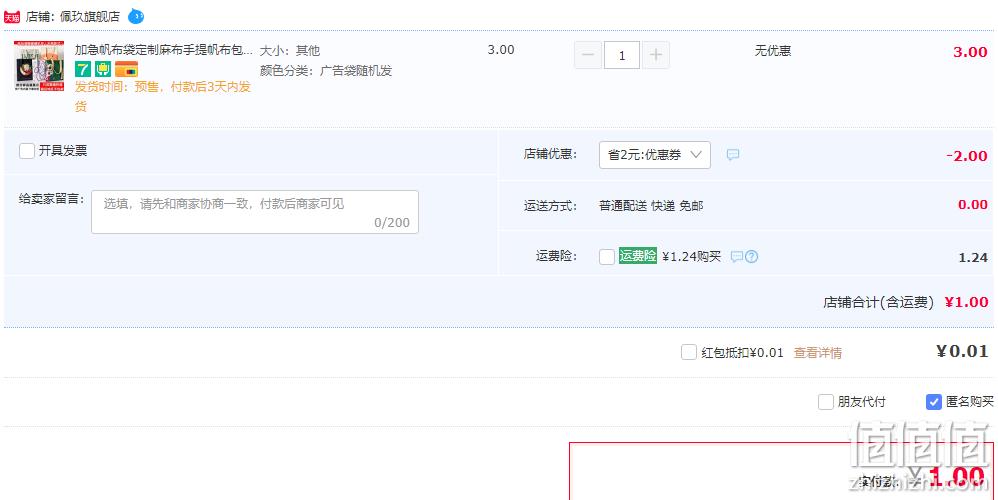Click the 颜色分类: 广告袋随机发 text
The height and width of the screenshot is (500, 998).
(x=326, y=71)
